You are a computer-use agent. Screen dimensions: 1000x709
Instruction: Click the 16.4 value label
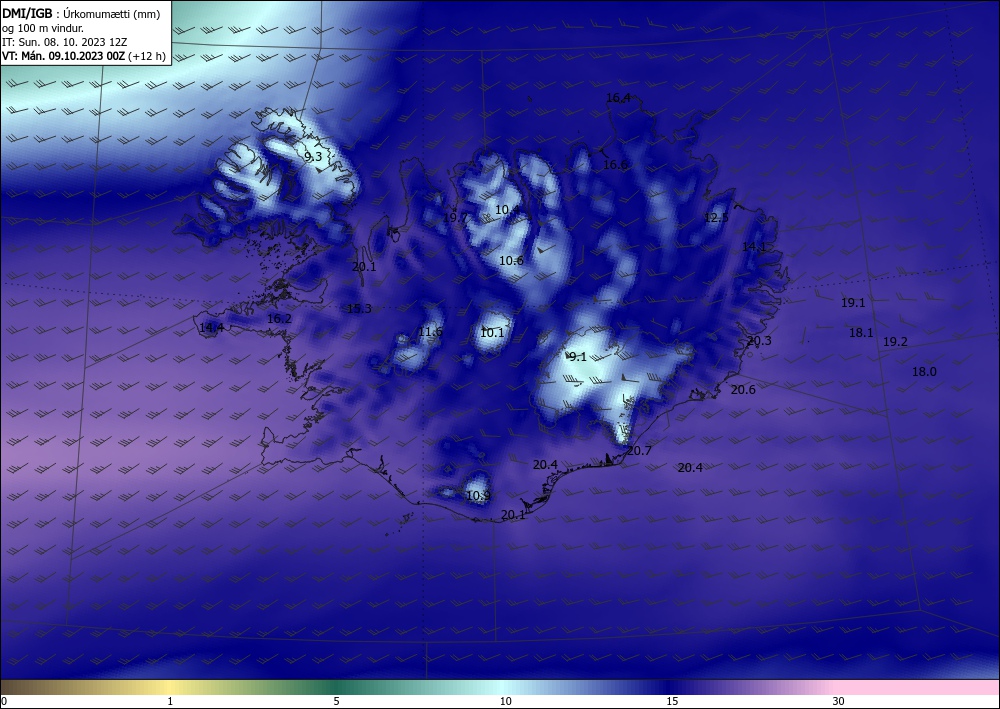tap(618, 98)
